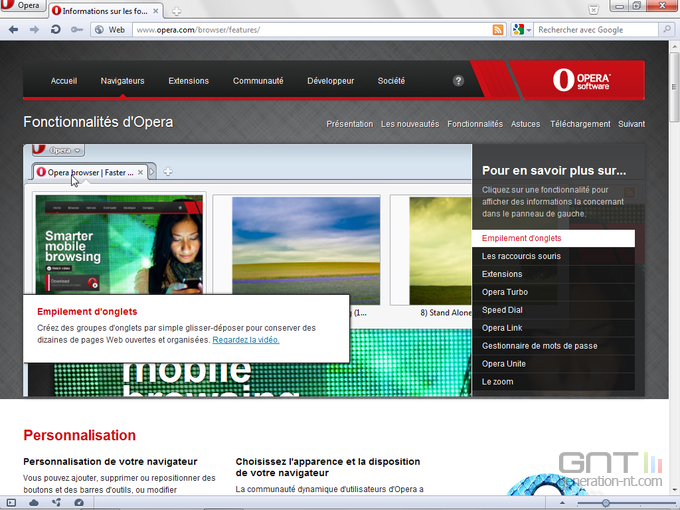The height and width of the screenshot is (510, 680).
Task: Toggle the Opera Turbo speedometer icon
Action: point(79,503)
